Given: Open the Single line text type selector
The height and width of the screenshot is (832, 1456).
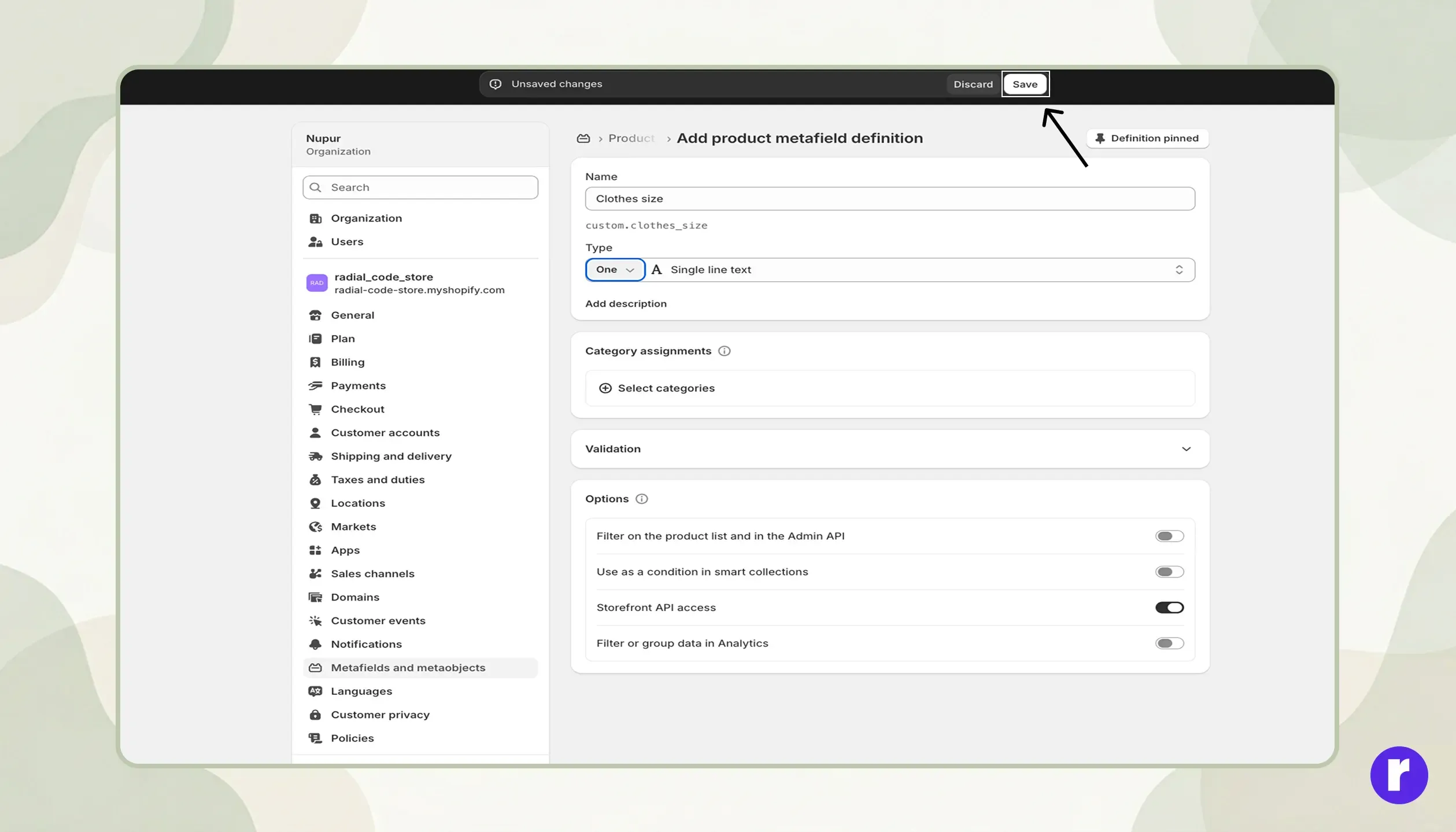Looking at the screenshot, I should point(920,270).
